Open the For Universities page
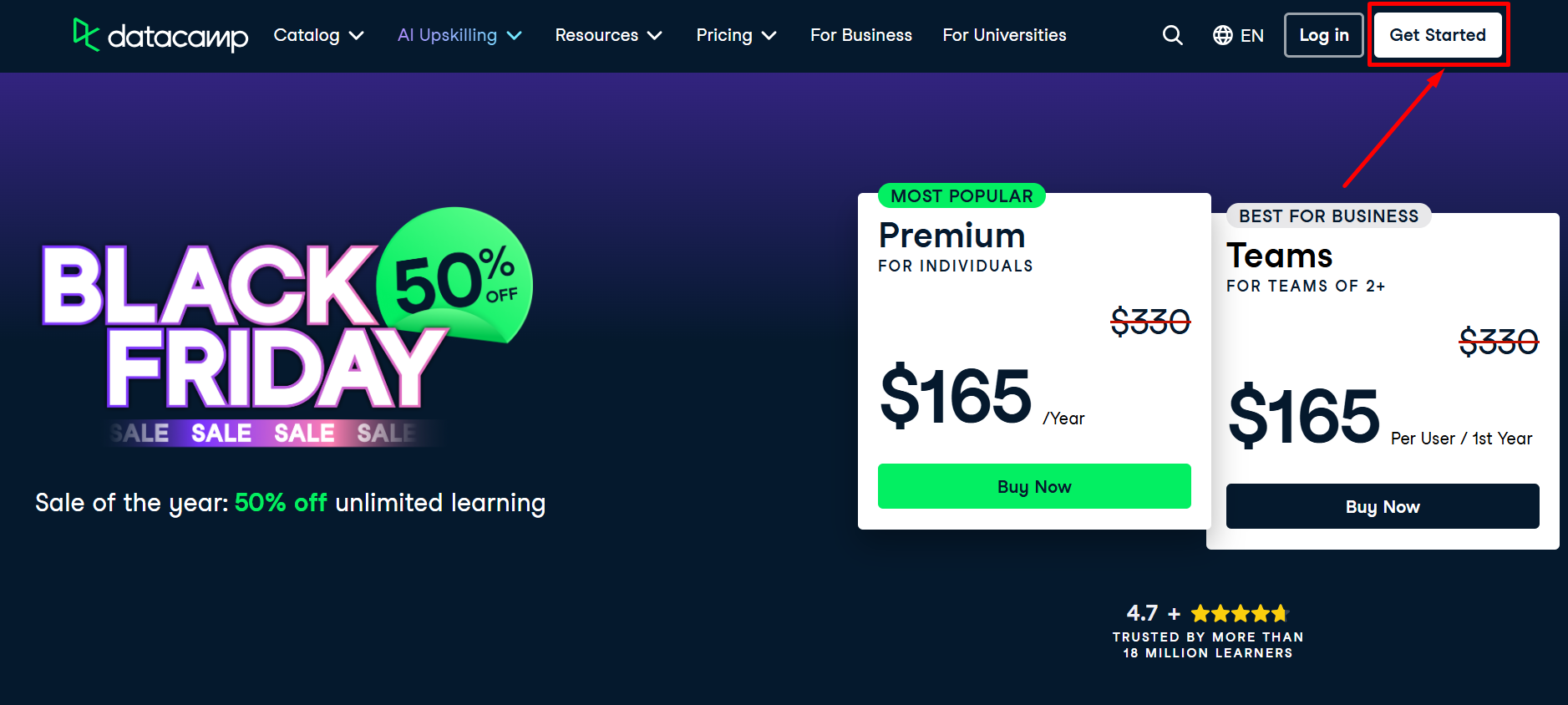Viewport: 1568px width, 705px height. pos(1004,35)
